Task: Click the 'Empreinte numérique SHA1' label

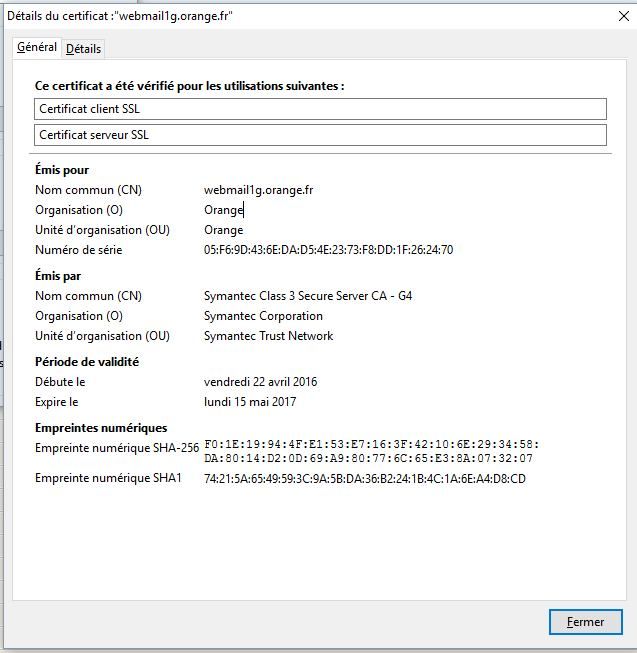Action: [108, 478]
